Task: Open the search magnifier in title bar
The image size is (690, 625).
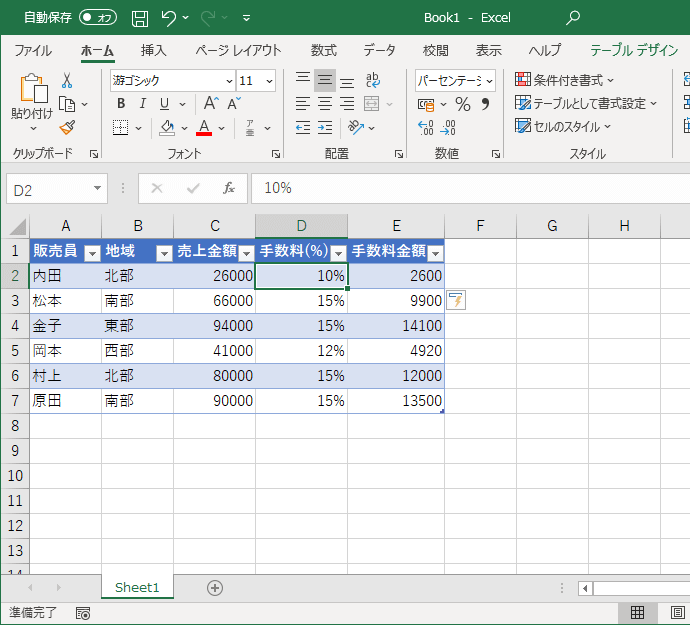Action: click(x=573, y=18)
